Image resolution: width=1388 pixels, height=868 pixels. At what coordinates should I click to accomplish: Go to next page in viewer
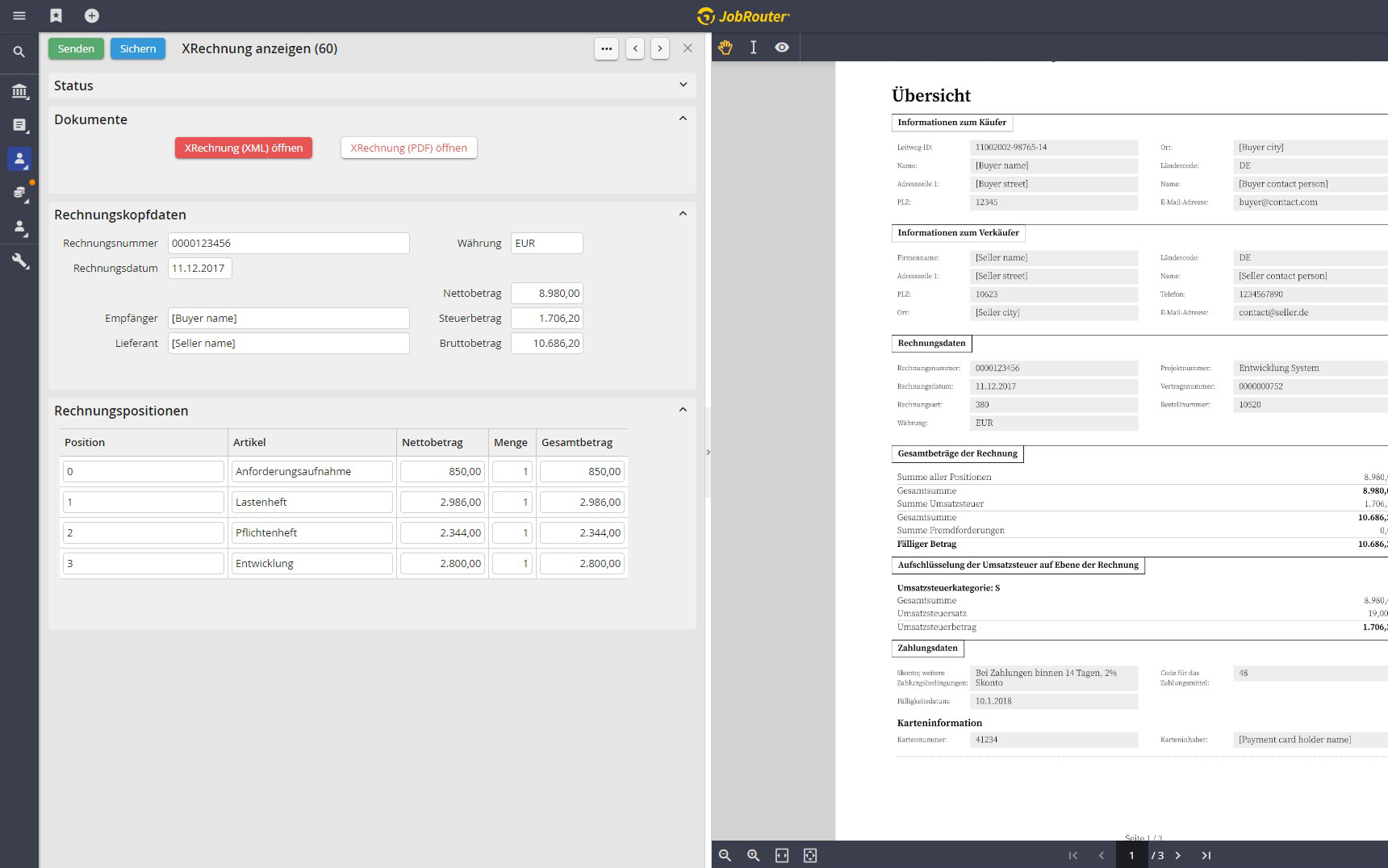pos(1177,855)
